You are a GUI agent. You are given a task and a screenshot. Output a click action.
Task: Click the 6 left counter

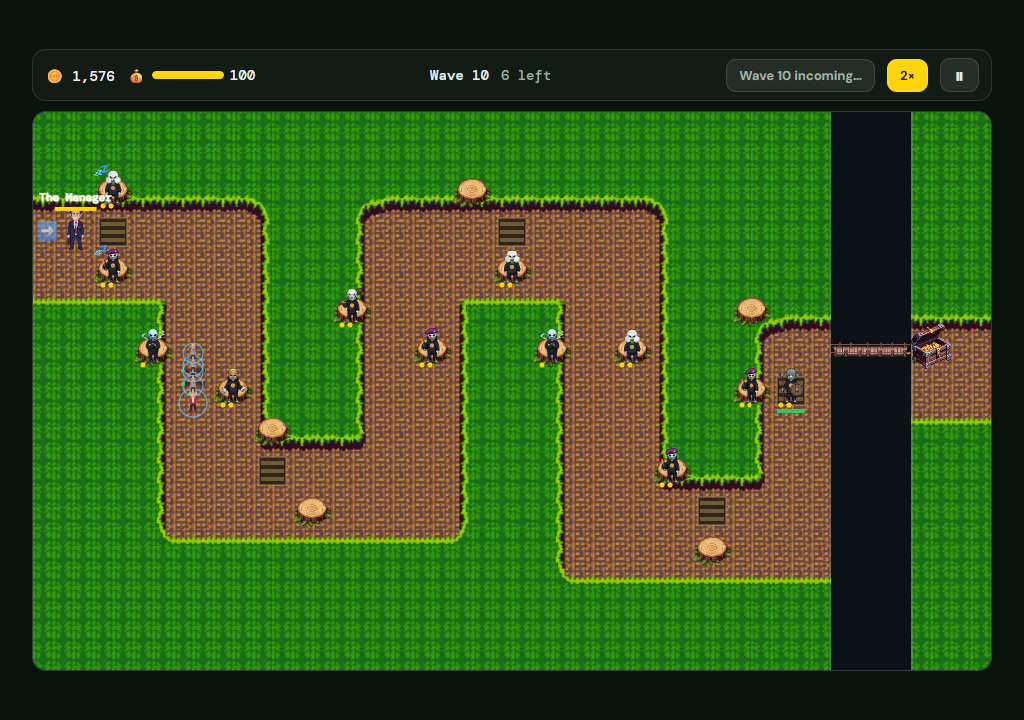(x=526, y=75)
